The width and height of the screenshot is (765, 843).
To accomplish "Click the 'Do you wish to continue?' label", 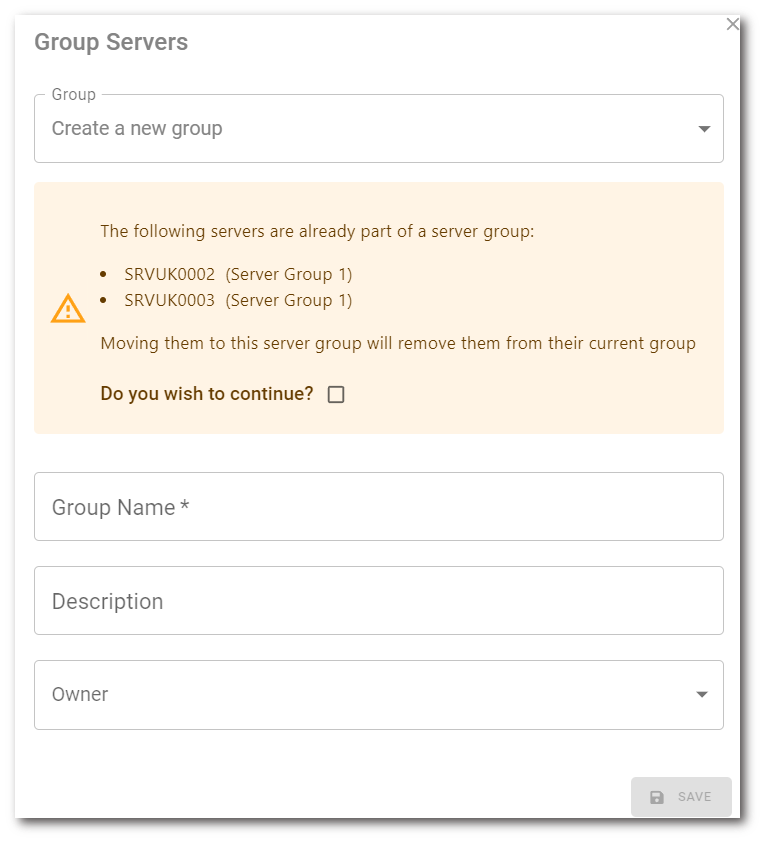I will pyautogui.click(x=207, y=394).
